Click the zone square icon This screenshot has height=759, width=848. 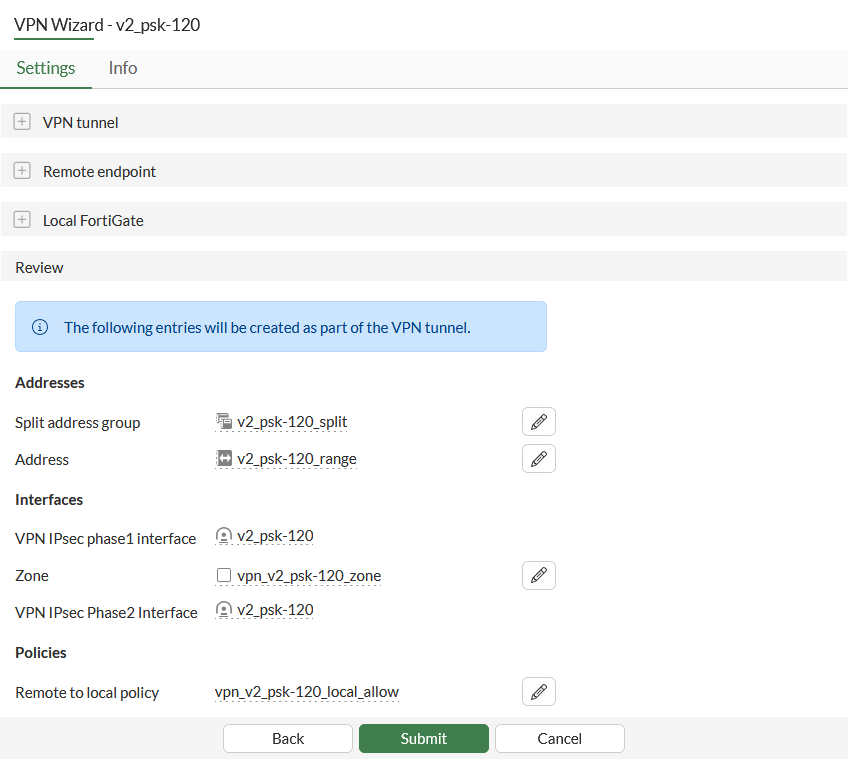[224, 576]
